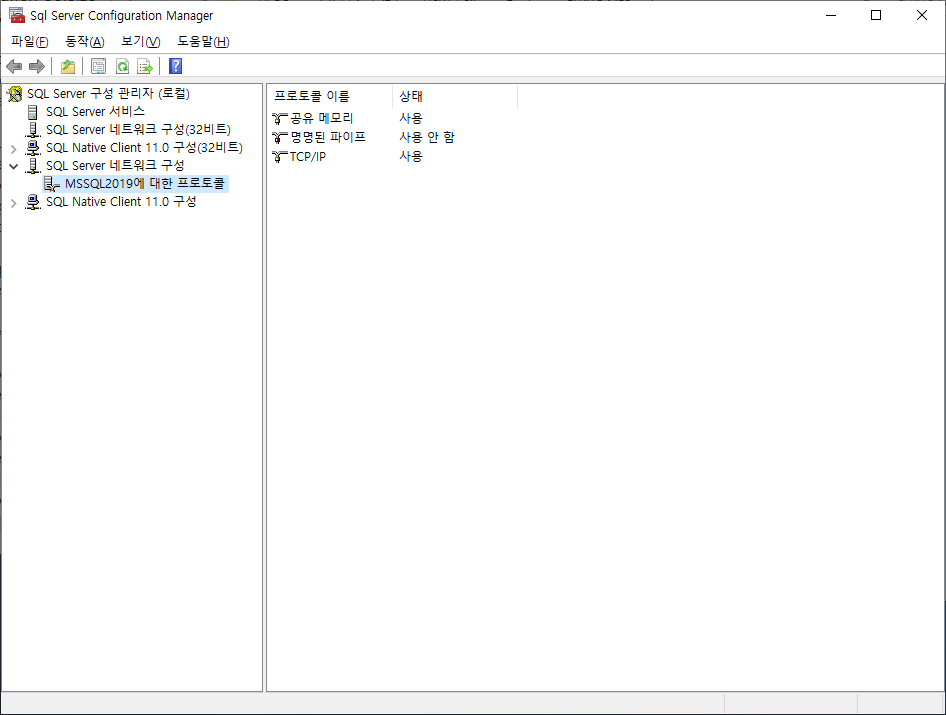Open the Properties toolbar icon

click(98, 66)
